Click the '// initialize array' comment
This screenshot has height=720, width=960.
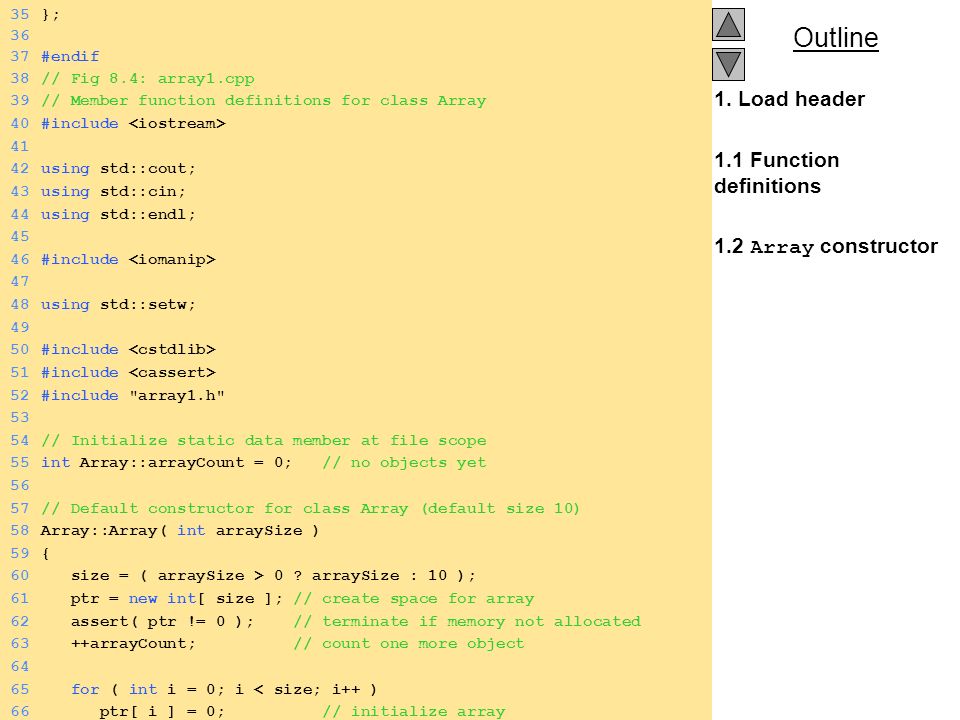pyautogui.click(x=414, y=711)
